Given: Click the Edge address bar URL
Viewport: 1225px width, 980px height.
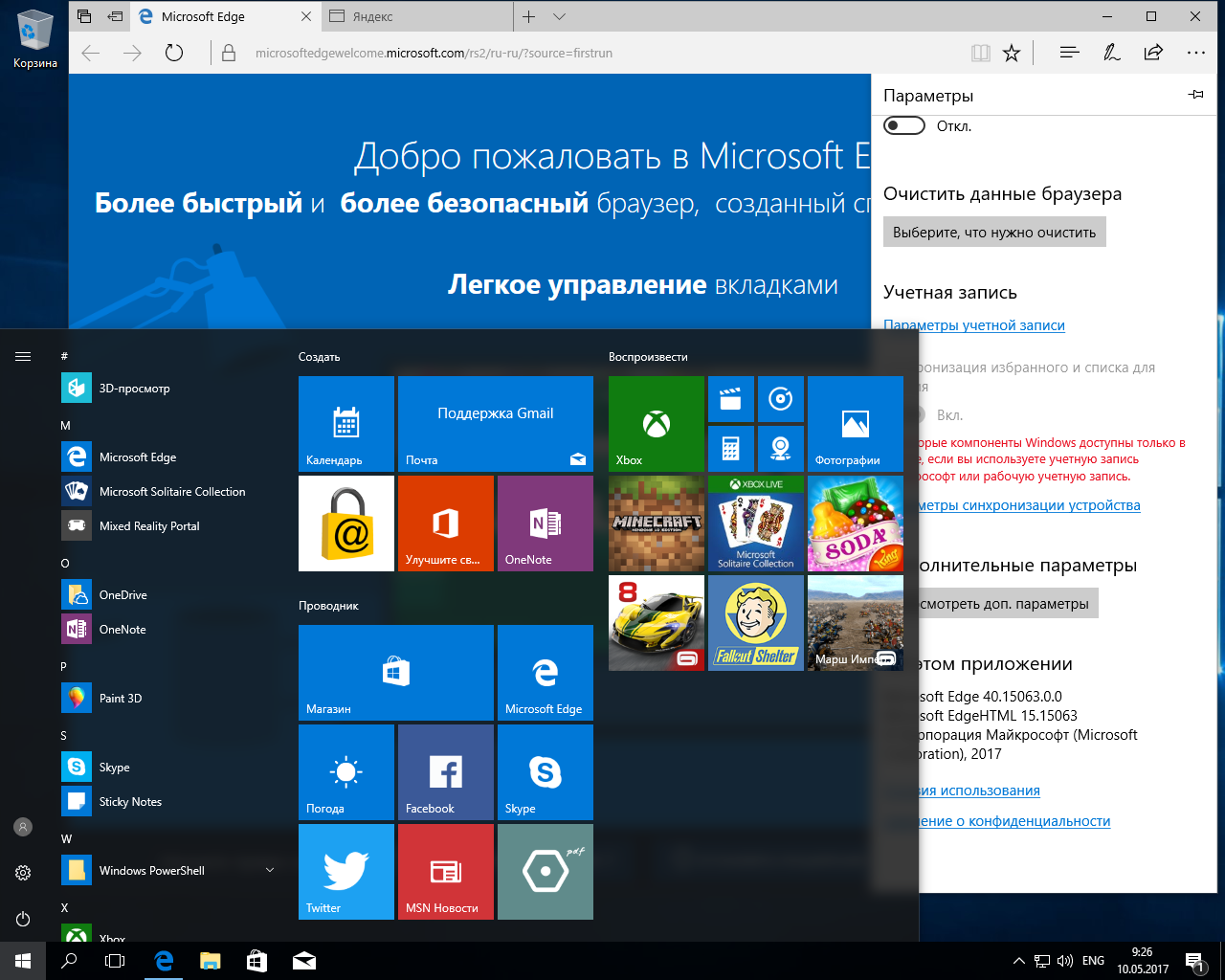Looking at the screenshot, I should point(434,54).
